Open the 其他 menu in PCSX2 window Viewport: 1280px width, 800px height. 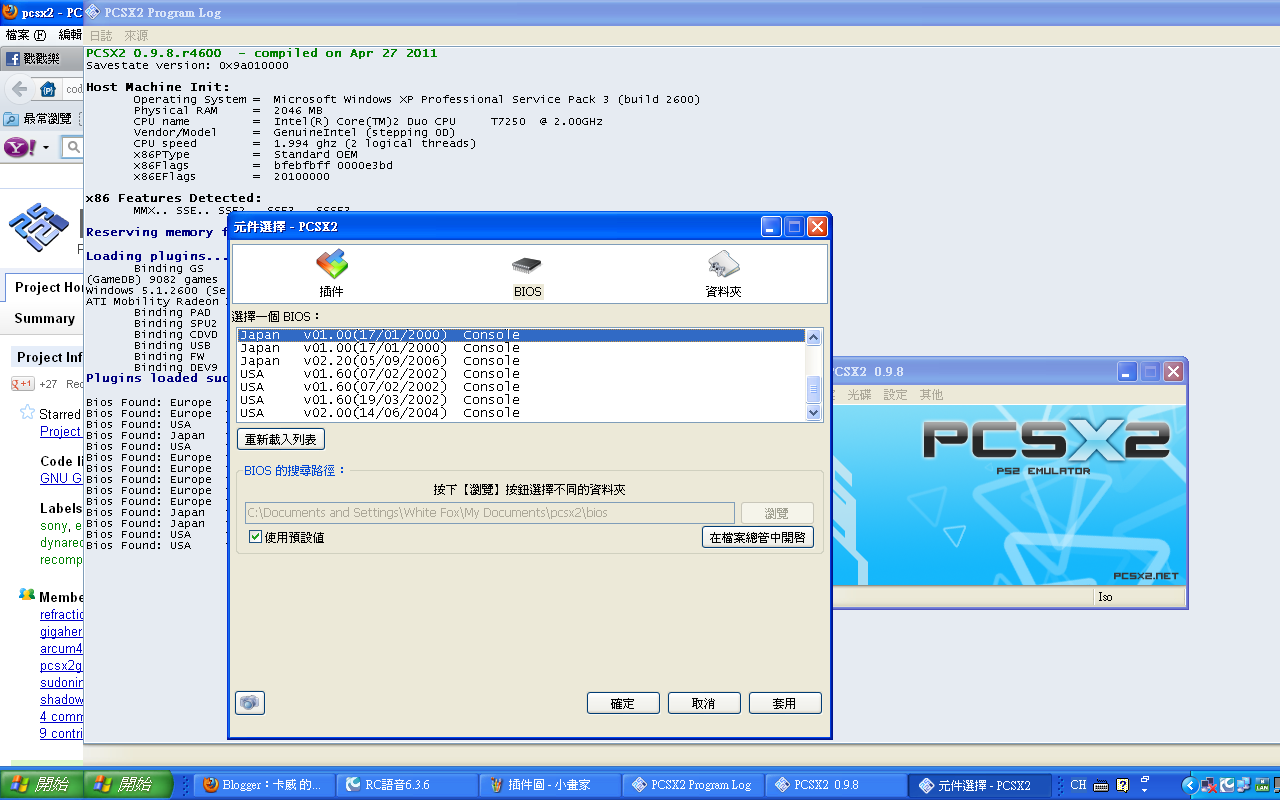pyautogui.click(x=931, y=394)
